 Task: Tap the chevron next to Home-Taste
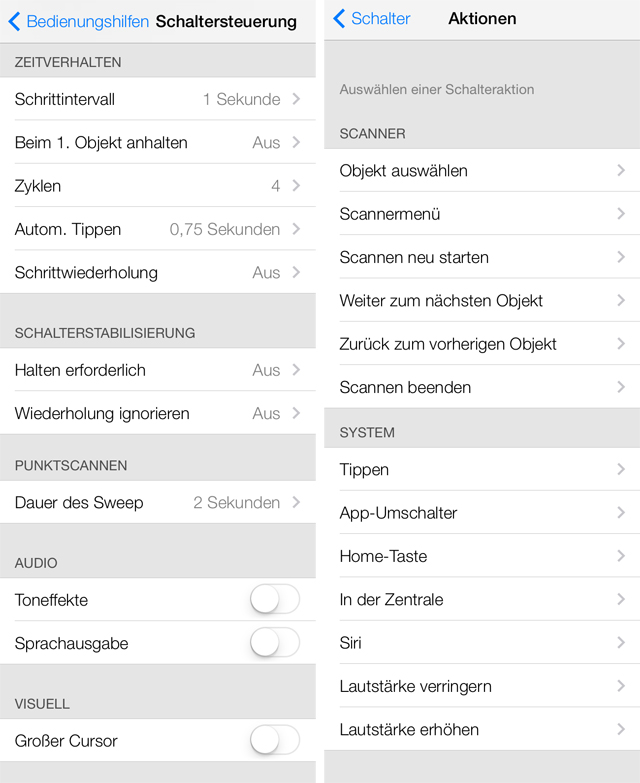coord(621,556)
